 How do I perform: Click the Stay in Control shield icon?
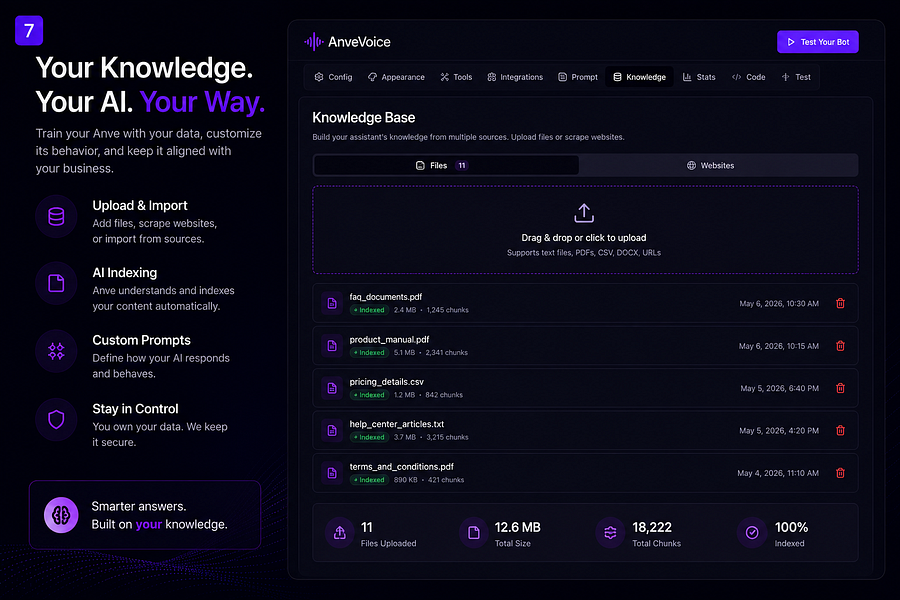point(56,420)
